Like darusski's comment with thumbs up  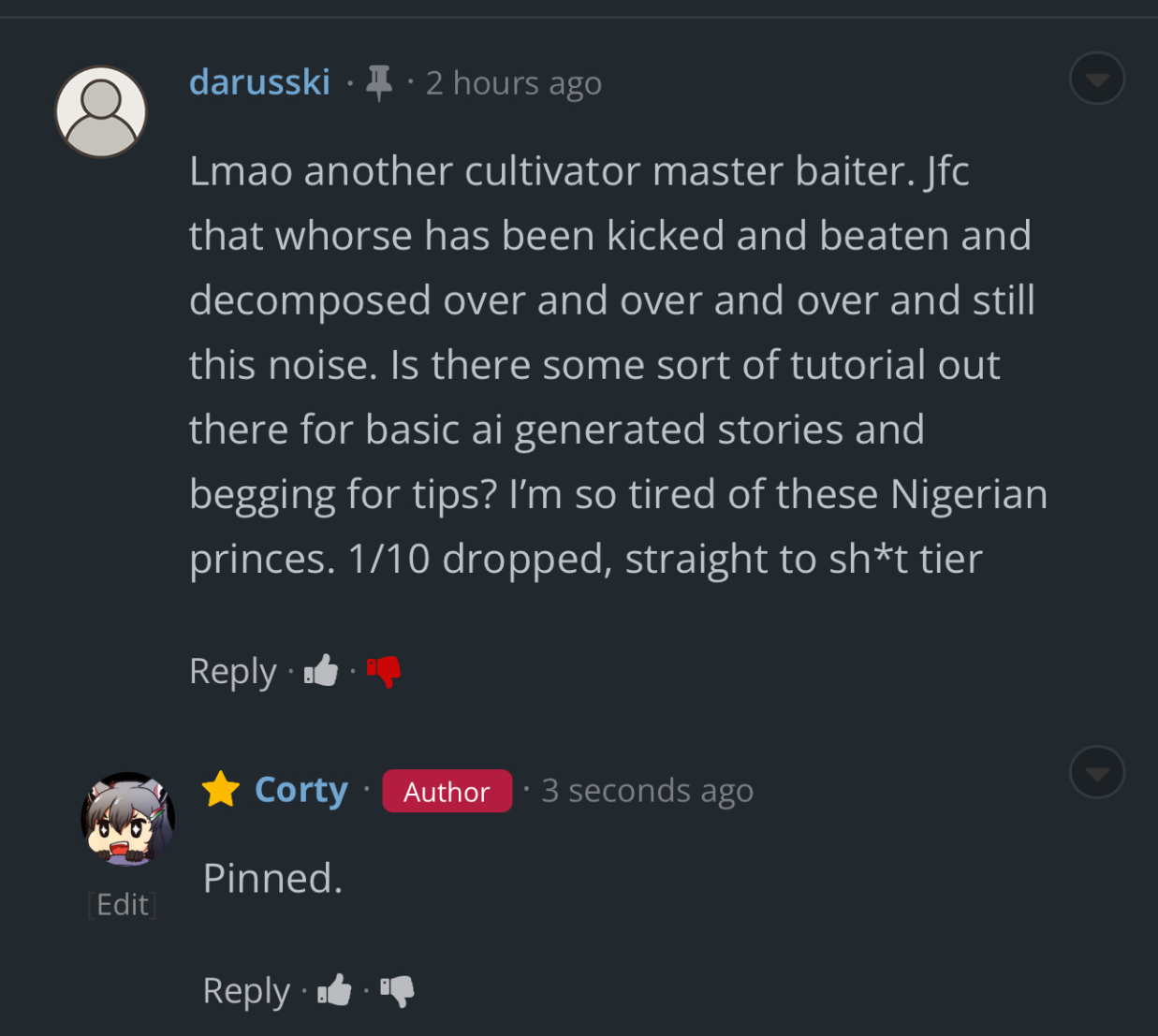coord(321,670)
